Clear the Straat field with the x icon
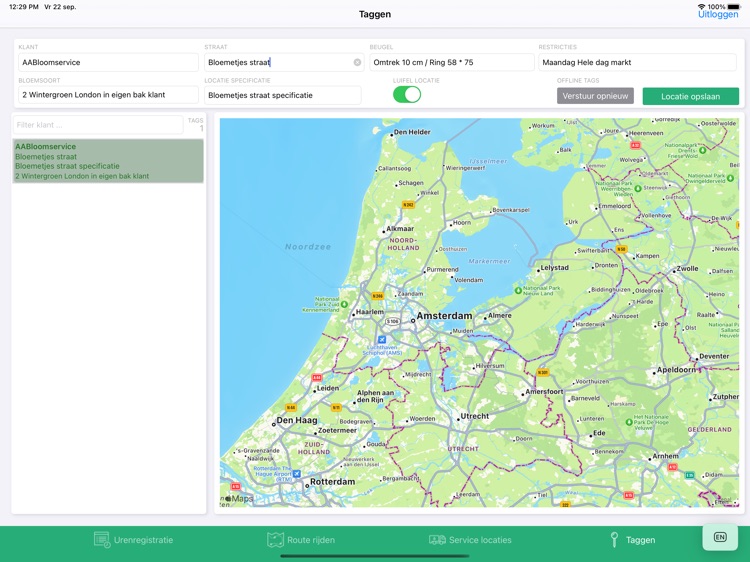750x562 pixels. pos(357,63)
